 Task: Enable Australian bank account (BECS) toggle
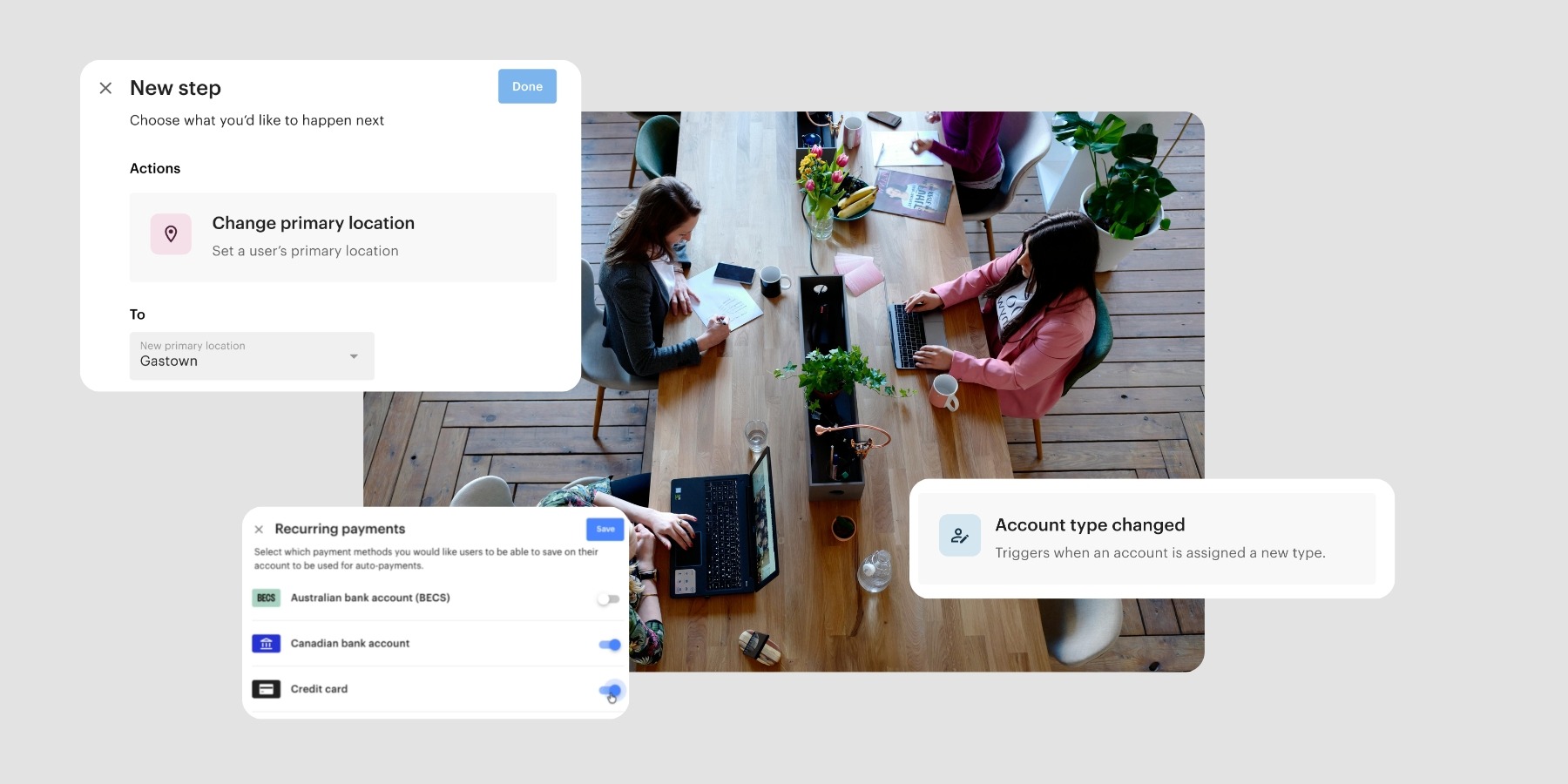pos(608,599)
